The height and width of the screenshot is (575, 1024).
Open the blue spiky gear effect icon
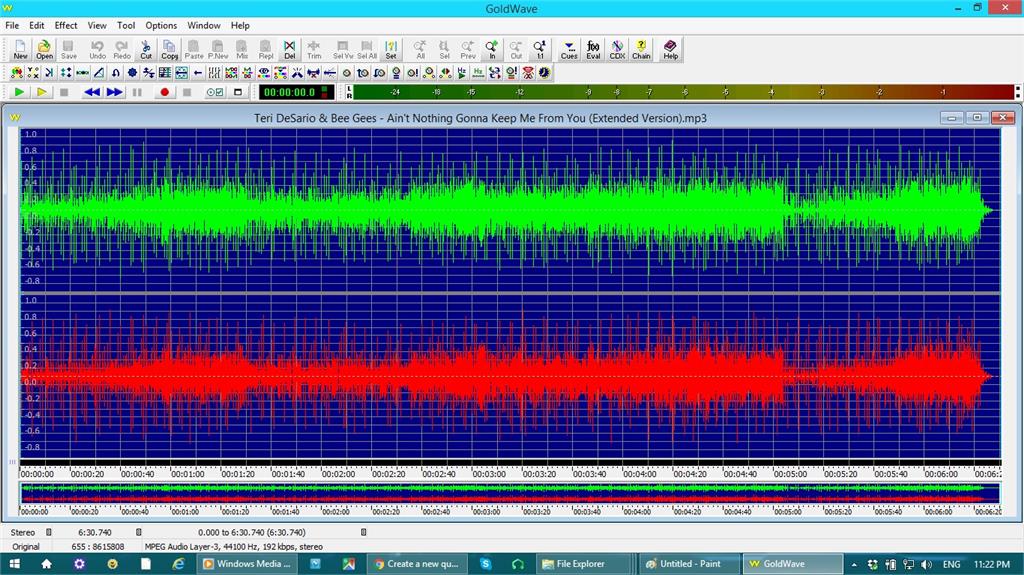coord(133,73)
